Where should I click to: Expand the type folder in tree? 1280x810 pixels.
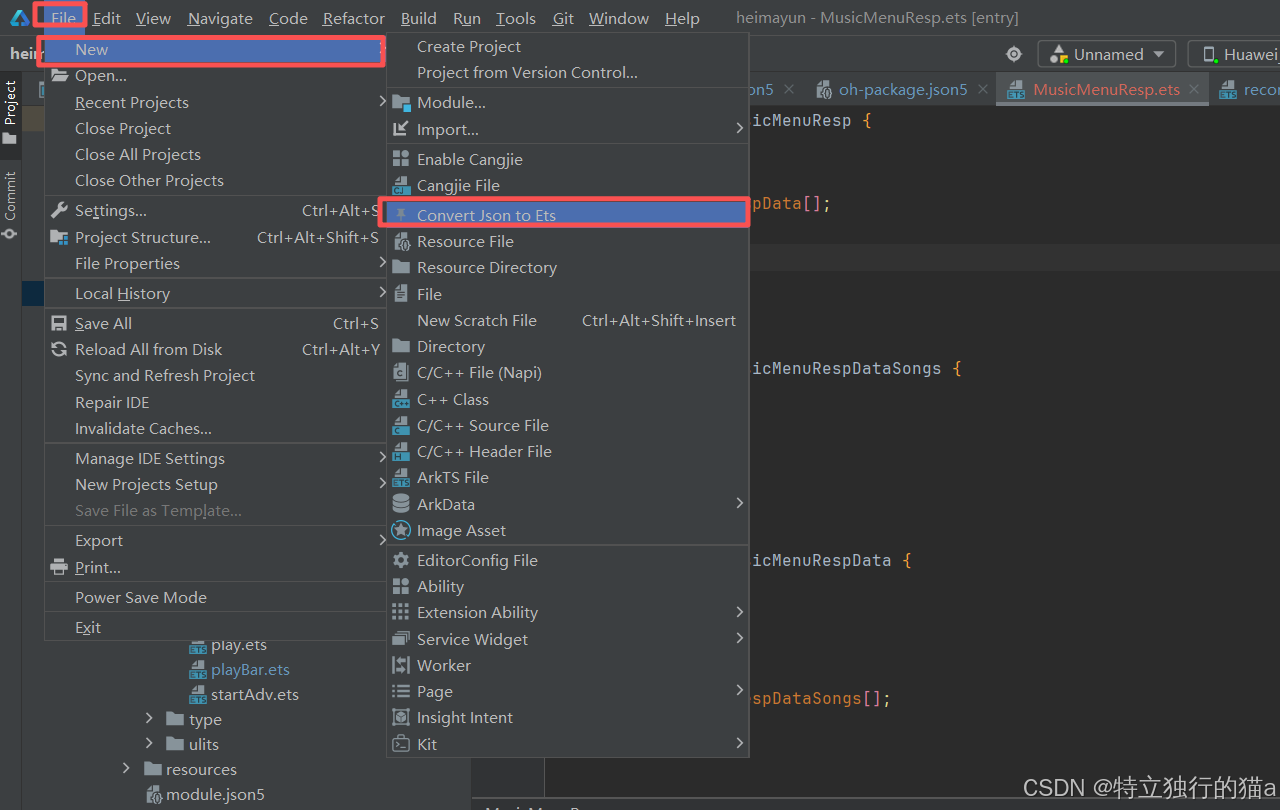tap(149, 718)
